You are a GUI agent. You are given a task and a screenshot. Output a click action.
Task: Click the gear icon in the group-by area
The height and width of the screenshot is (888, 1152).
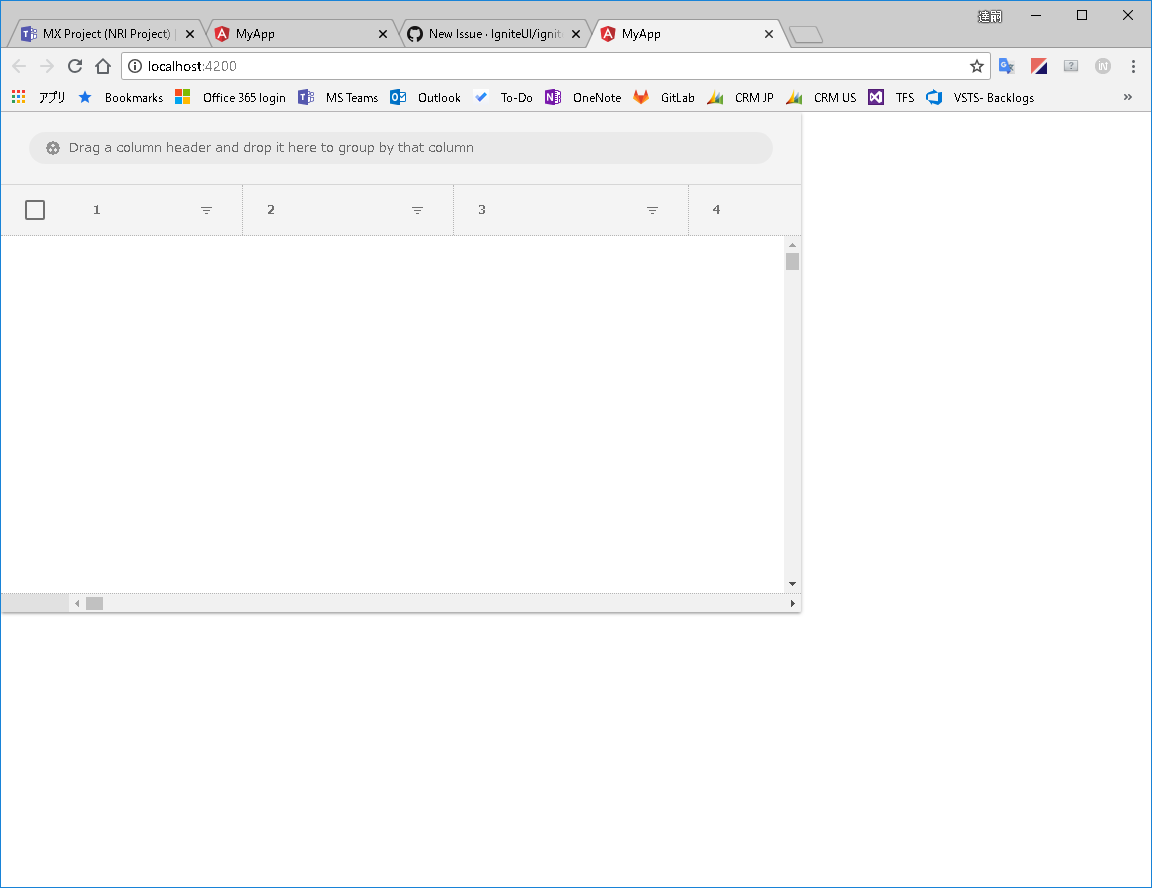(53, 147)
